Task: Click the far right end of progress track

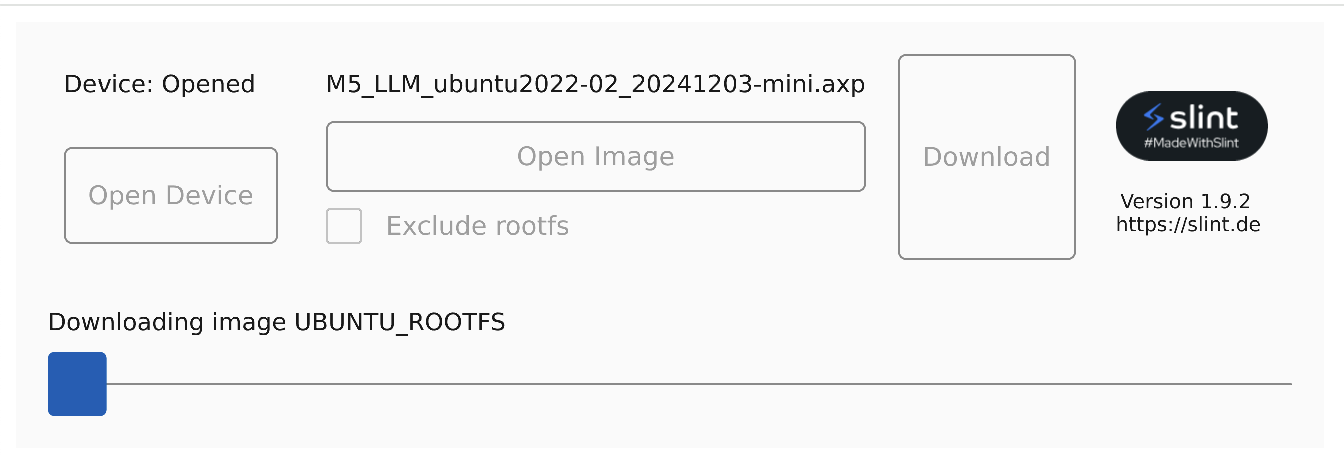Action: point(1288,383)
